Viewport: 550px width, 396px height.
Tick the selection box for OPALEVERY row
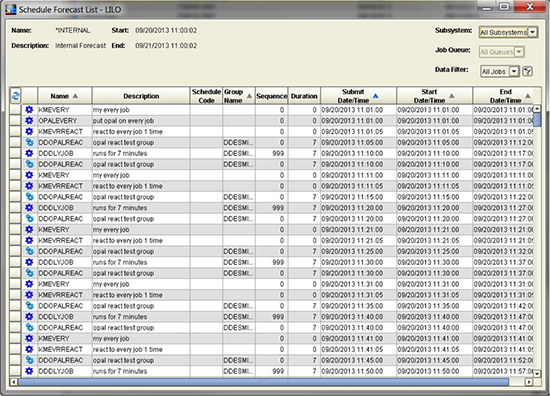[x=15, y=121]
